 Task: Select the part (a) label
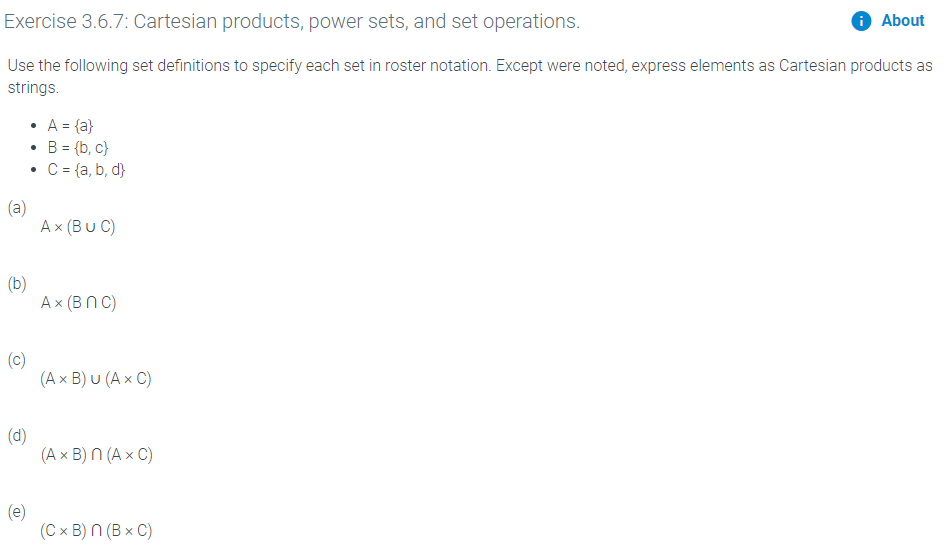point(17,208)
